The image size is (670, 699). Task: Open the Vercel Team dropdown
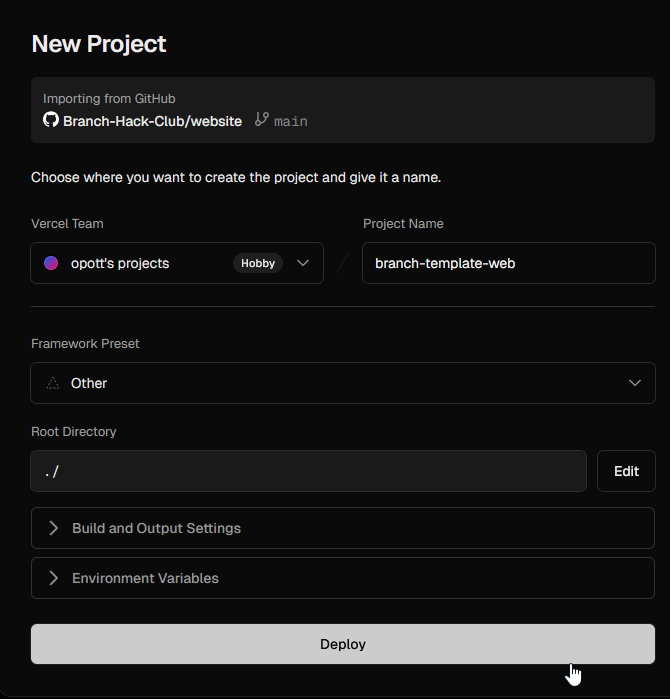pyautogui.click(x=177, y=263)
